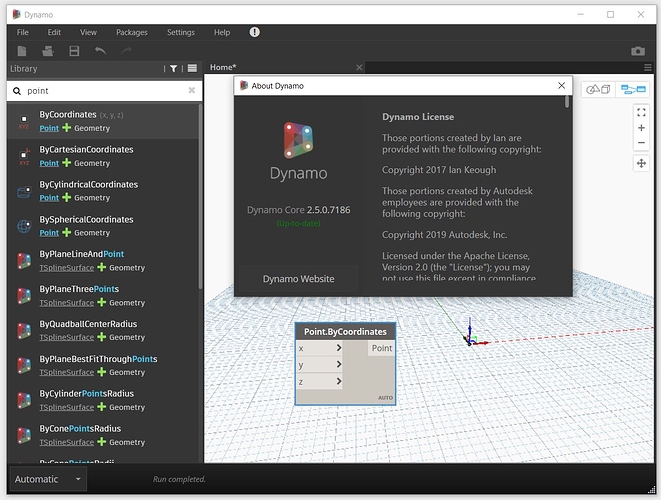Click the x input port arrow
The width and height of the screenshot is (661, 500).
[x=339, y=348]
